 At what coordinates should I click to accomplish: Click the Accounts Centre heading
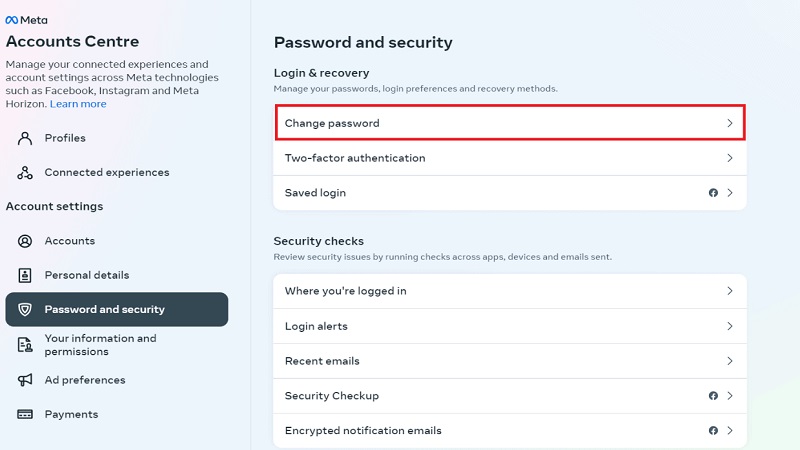72,42
